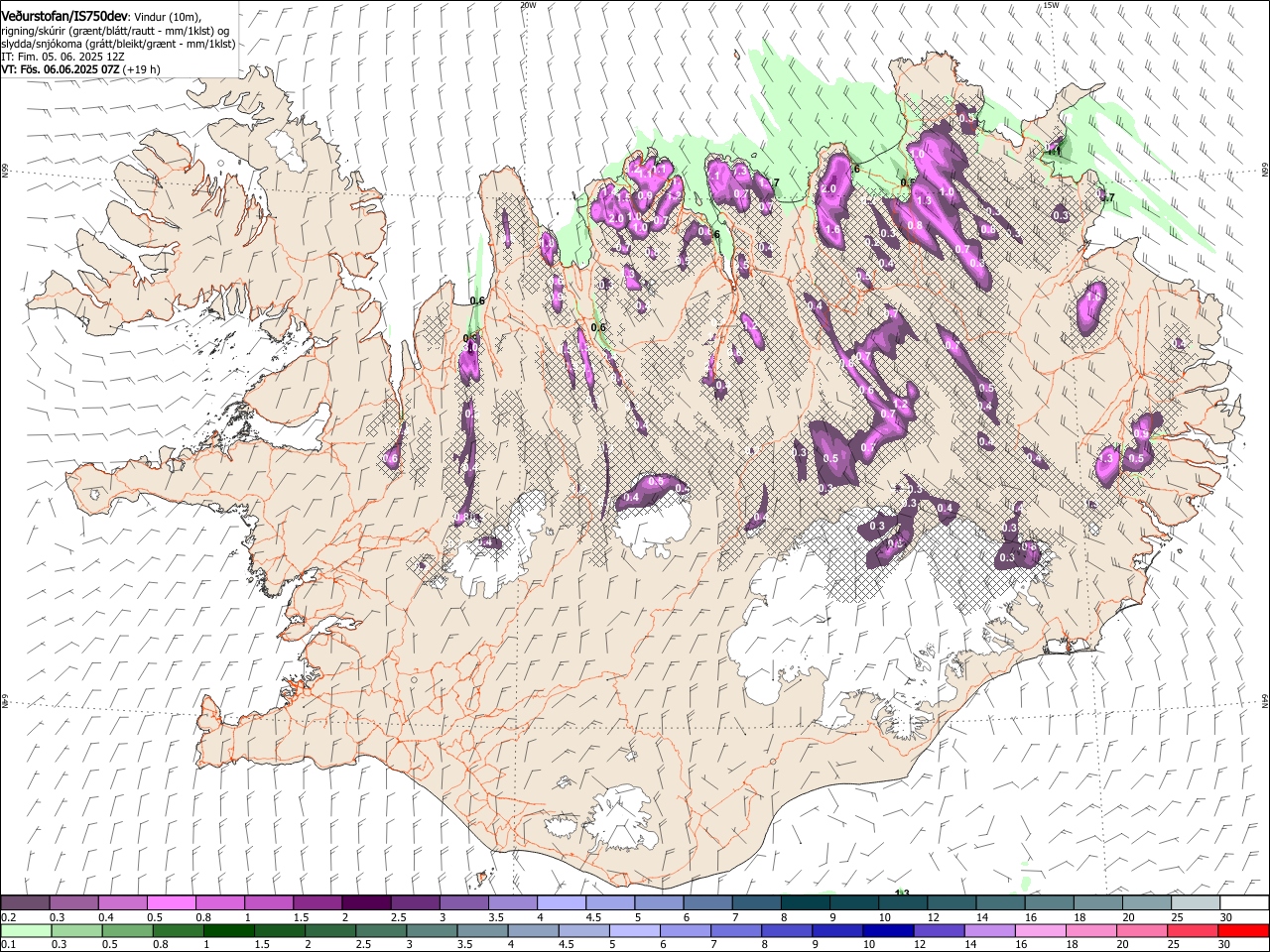Select bottom legend swatch between 3 and 3.5

[x=432, y=931]
